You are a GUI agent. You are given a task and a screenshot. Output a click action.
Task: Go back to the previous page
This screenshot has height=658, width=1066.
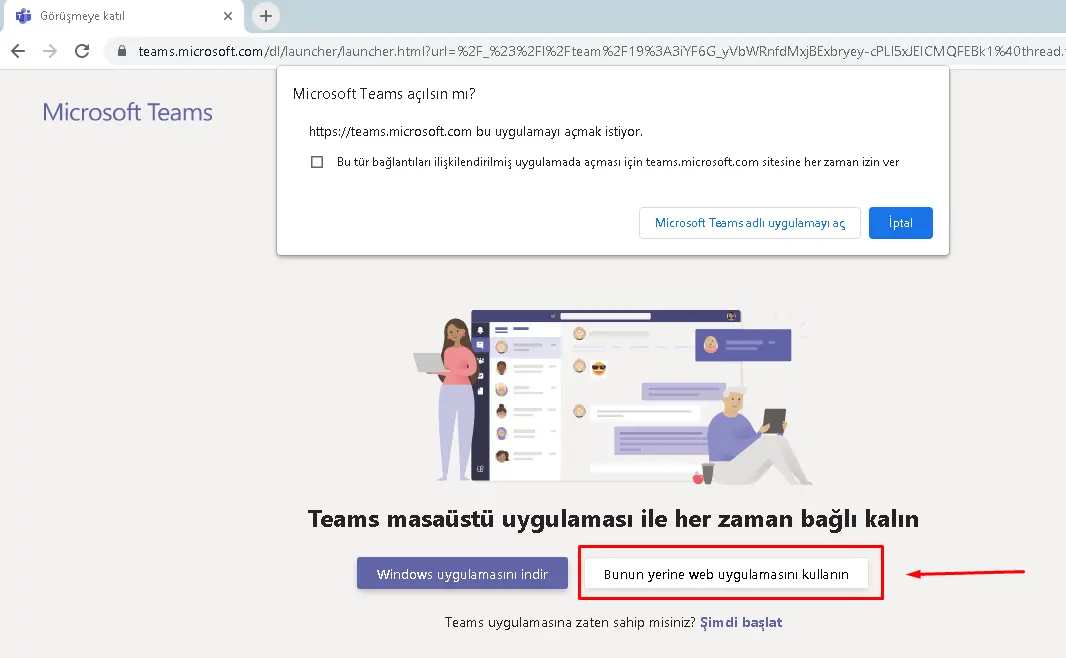pyautogui.click(x=18, y=51)
